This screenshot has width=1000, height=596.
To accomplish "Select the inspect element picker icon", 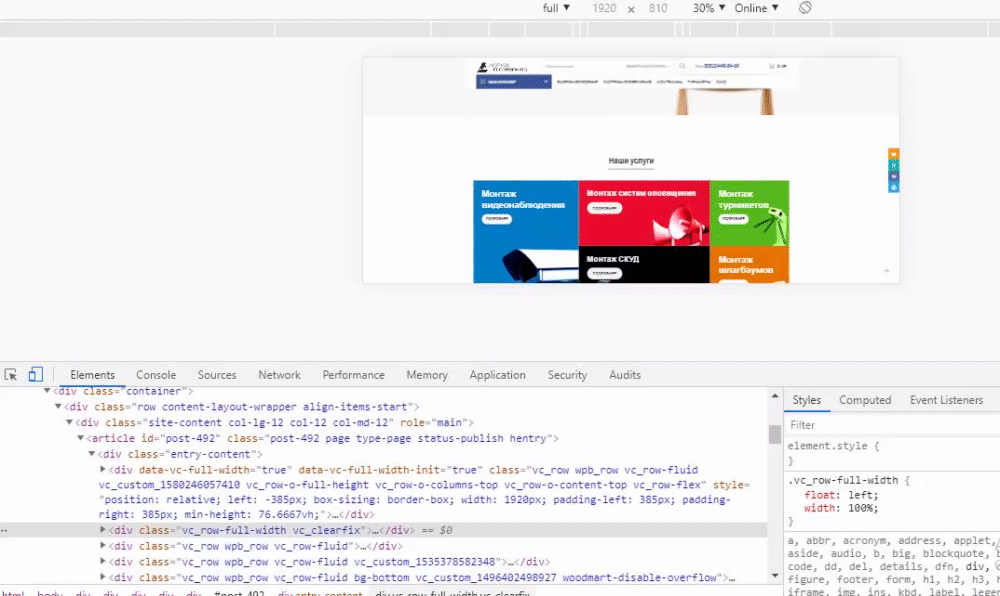I will click(x=11, y=375).
